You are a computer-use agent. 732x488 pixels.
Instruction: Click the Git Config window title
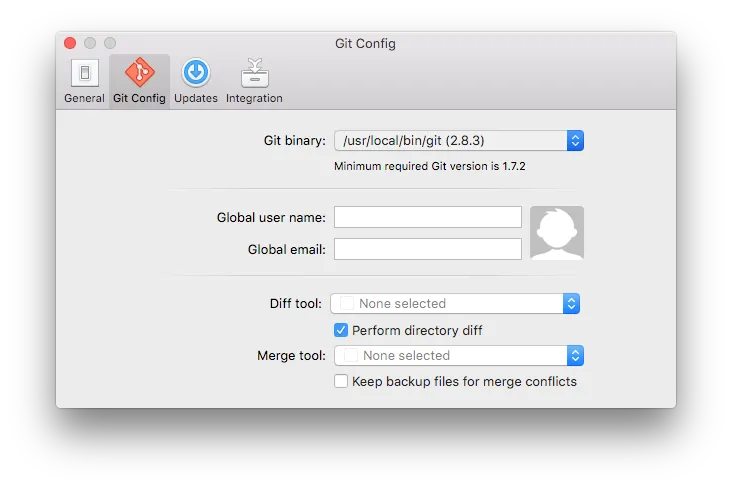[366, 43]
